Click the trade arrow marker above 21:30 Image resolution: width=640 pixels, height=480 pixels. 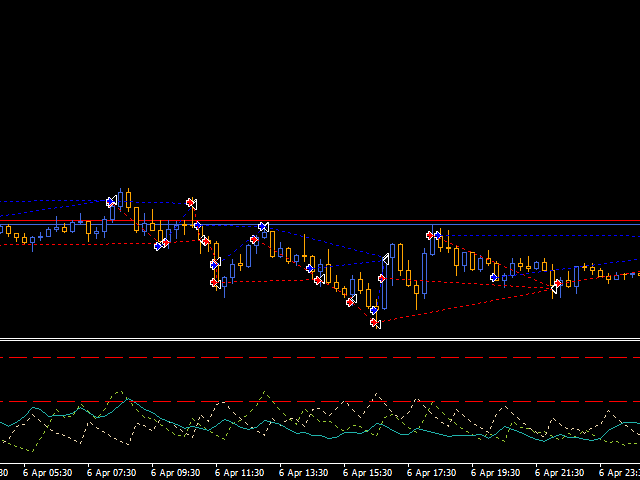pos(557,287)
